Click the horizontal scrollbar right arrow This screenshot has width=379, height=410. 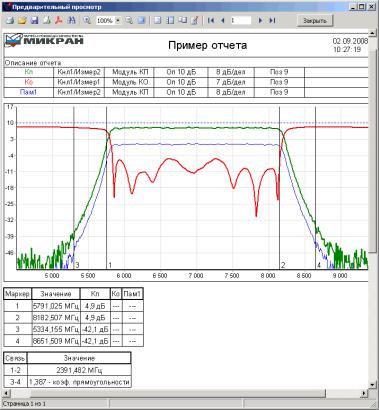364,393
